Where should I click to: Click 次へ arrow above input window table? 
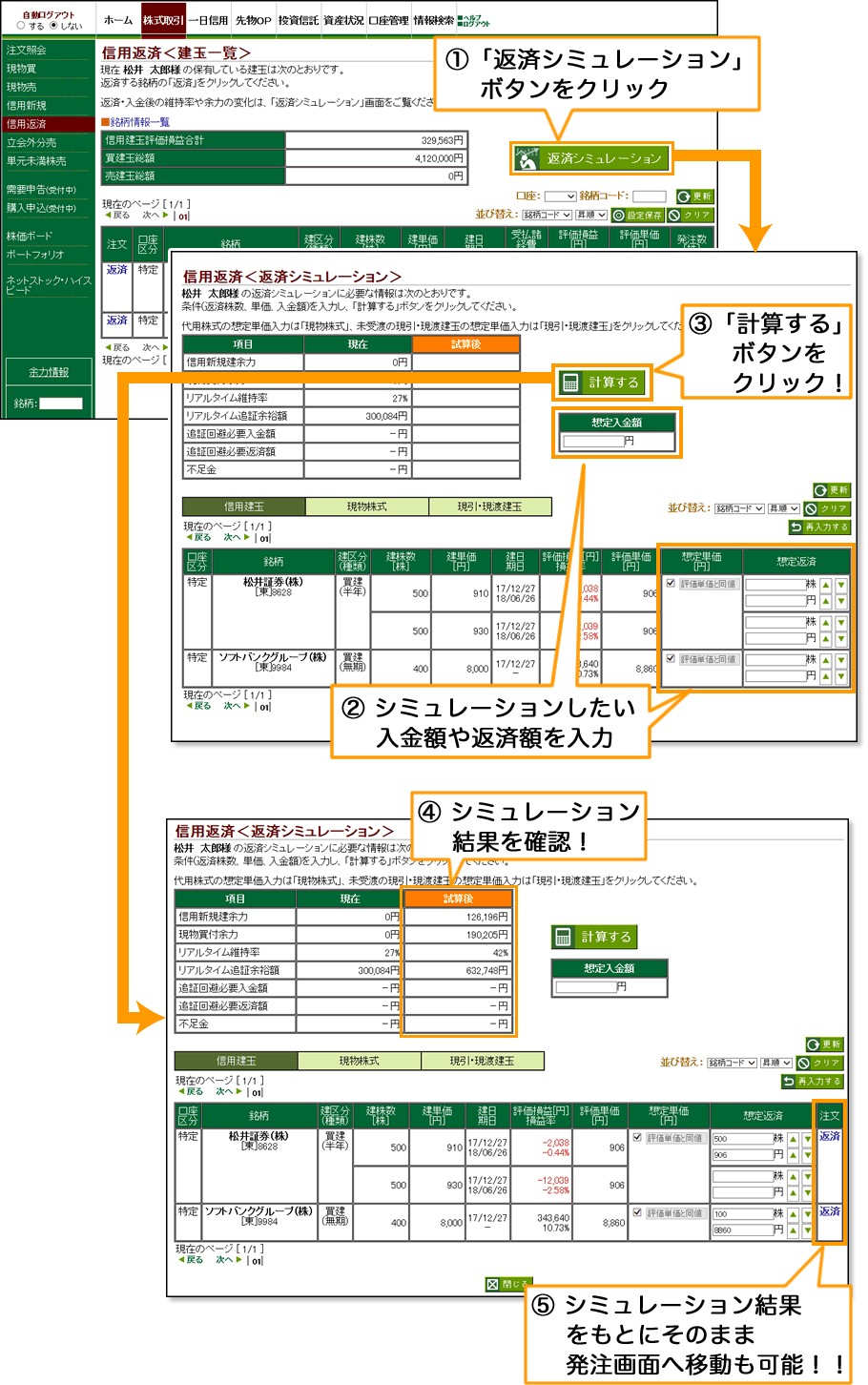236,537
